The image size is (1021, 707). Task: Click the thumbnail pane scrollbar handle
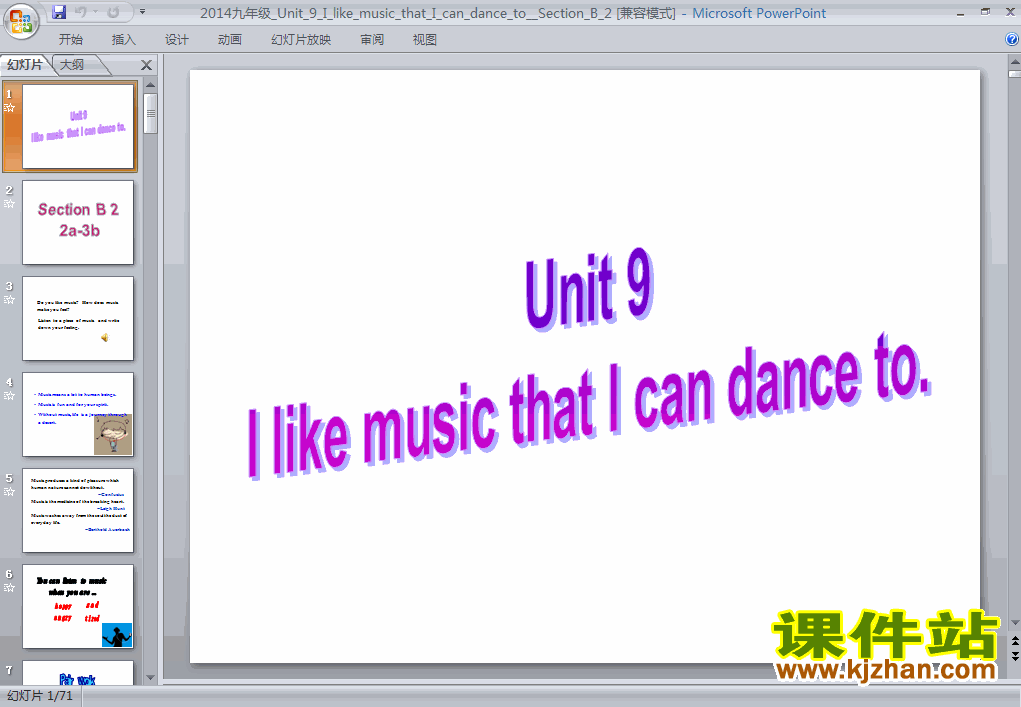pos(150,113)
